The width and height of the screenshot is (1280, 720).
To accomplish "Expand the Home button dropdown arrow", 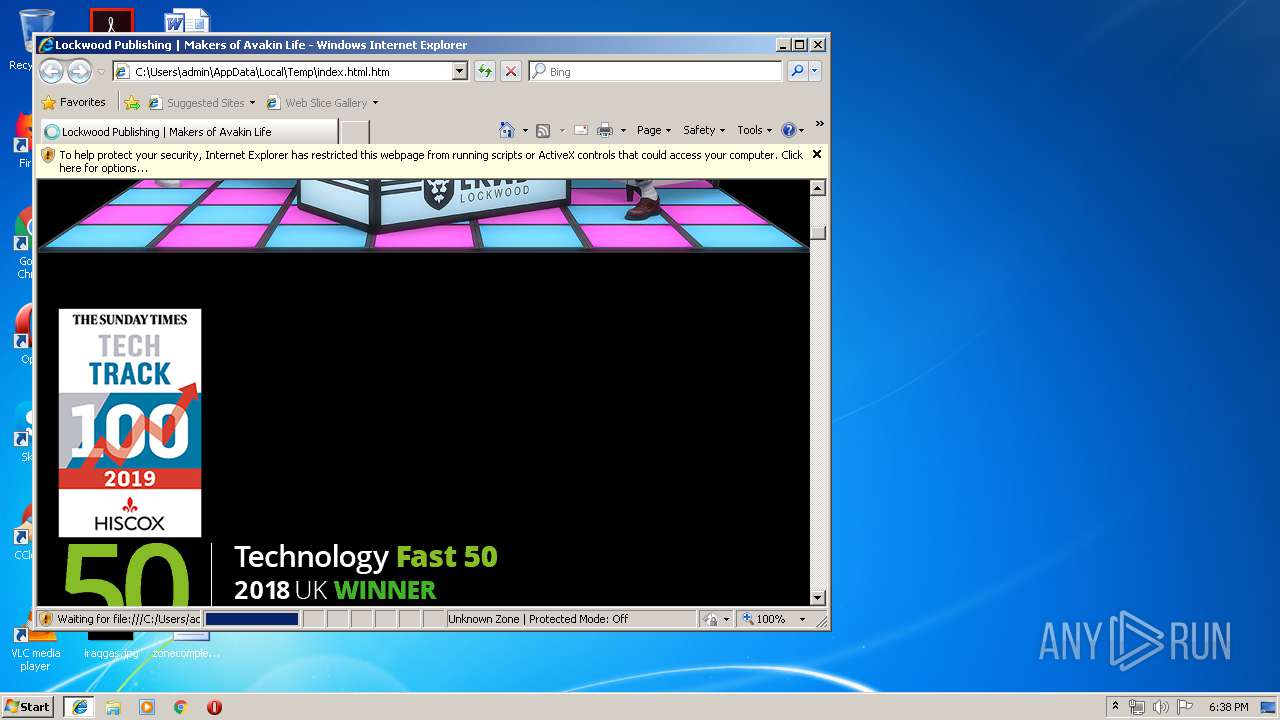I will 525,130.
